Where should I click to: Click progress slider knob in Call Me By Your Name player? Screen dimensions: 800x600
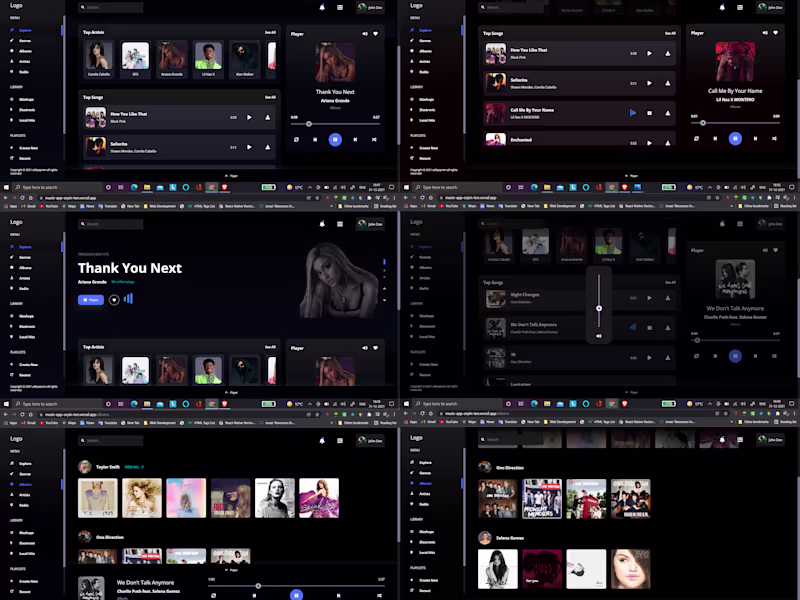pos(703,123)
